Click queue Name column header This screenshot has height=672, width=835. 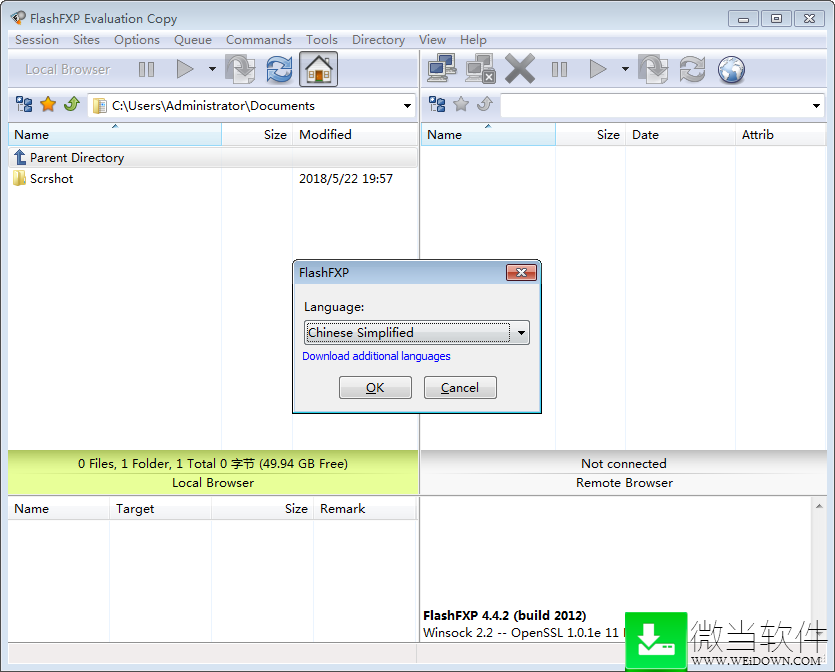point(59,509)
